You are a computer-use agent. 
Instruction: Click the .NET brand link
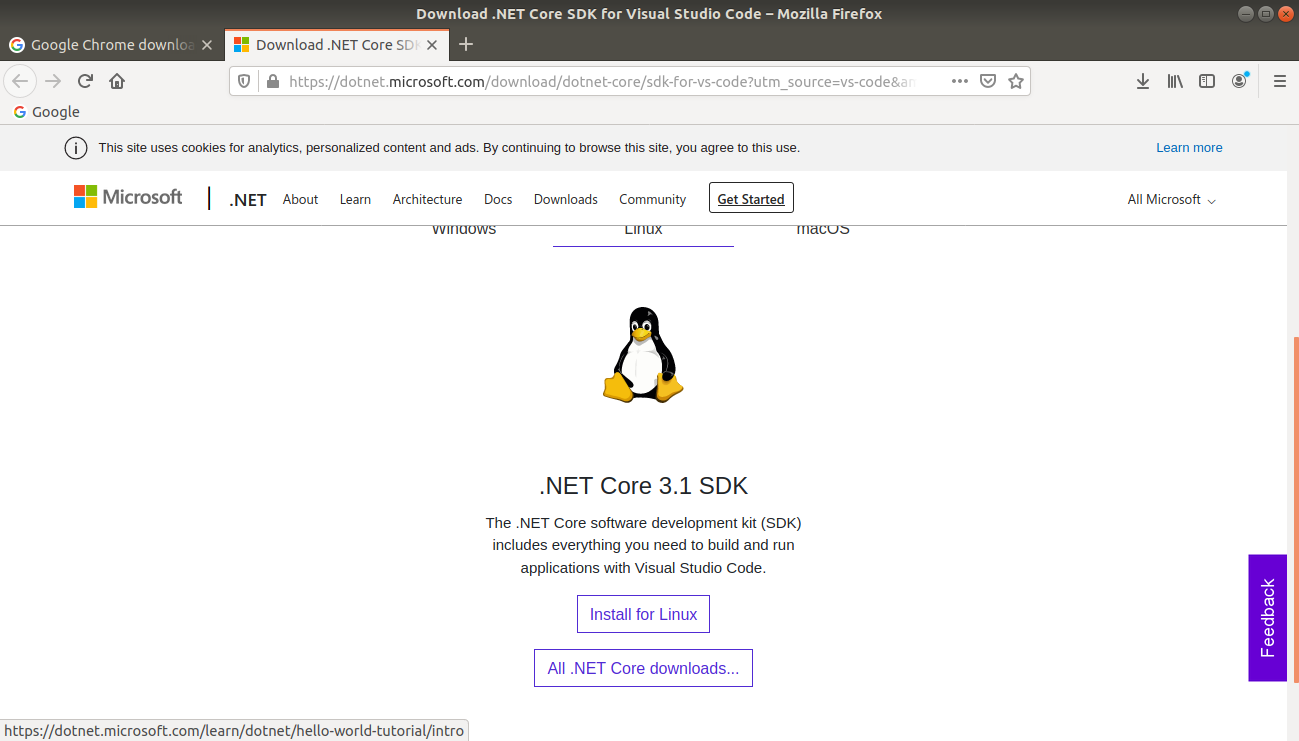247,200
